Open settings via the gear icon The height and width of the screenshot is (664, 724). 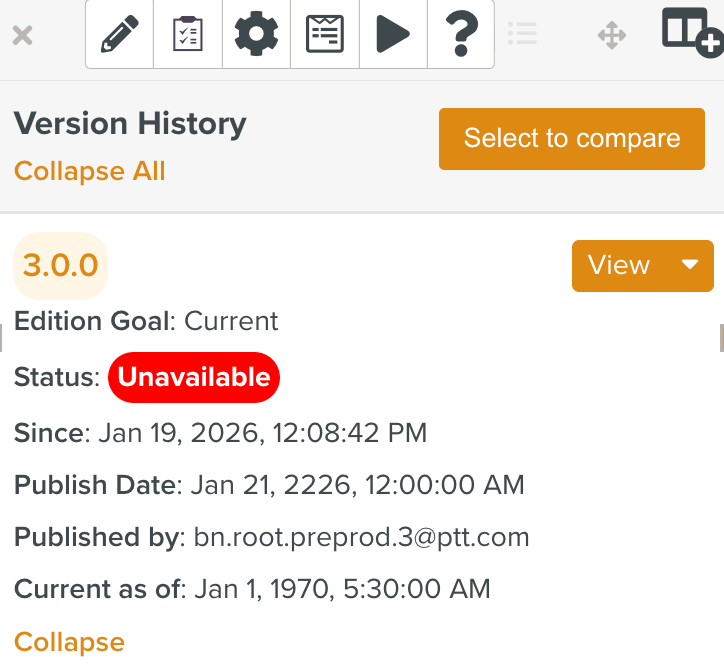(x=256, y=35)
